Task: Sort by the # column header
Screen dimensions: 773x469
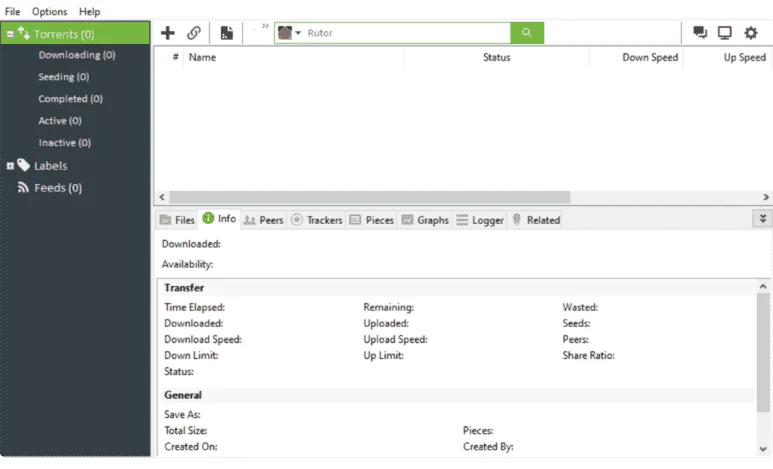Action: (175, 57)
